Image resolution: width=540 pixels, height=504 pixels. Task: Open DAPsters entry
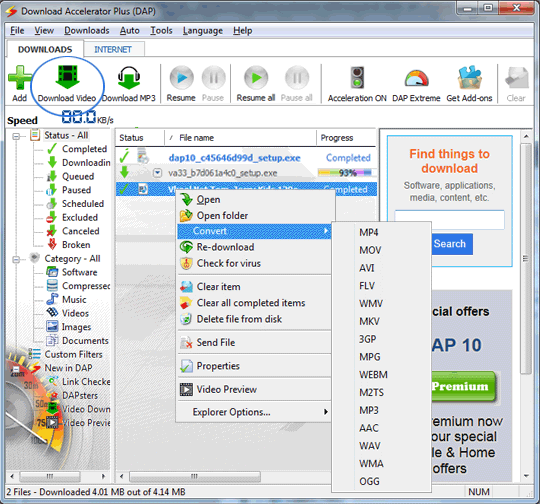80,395
